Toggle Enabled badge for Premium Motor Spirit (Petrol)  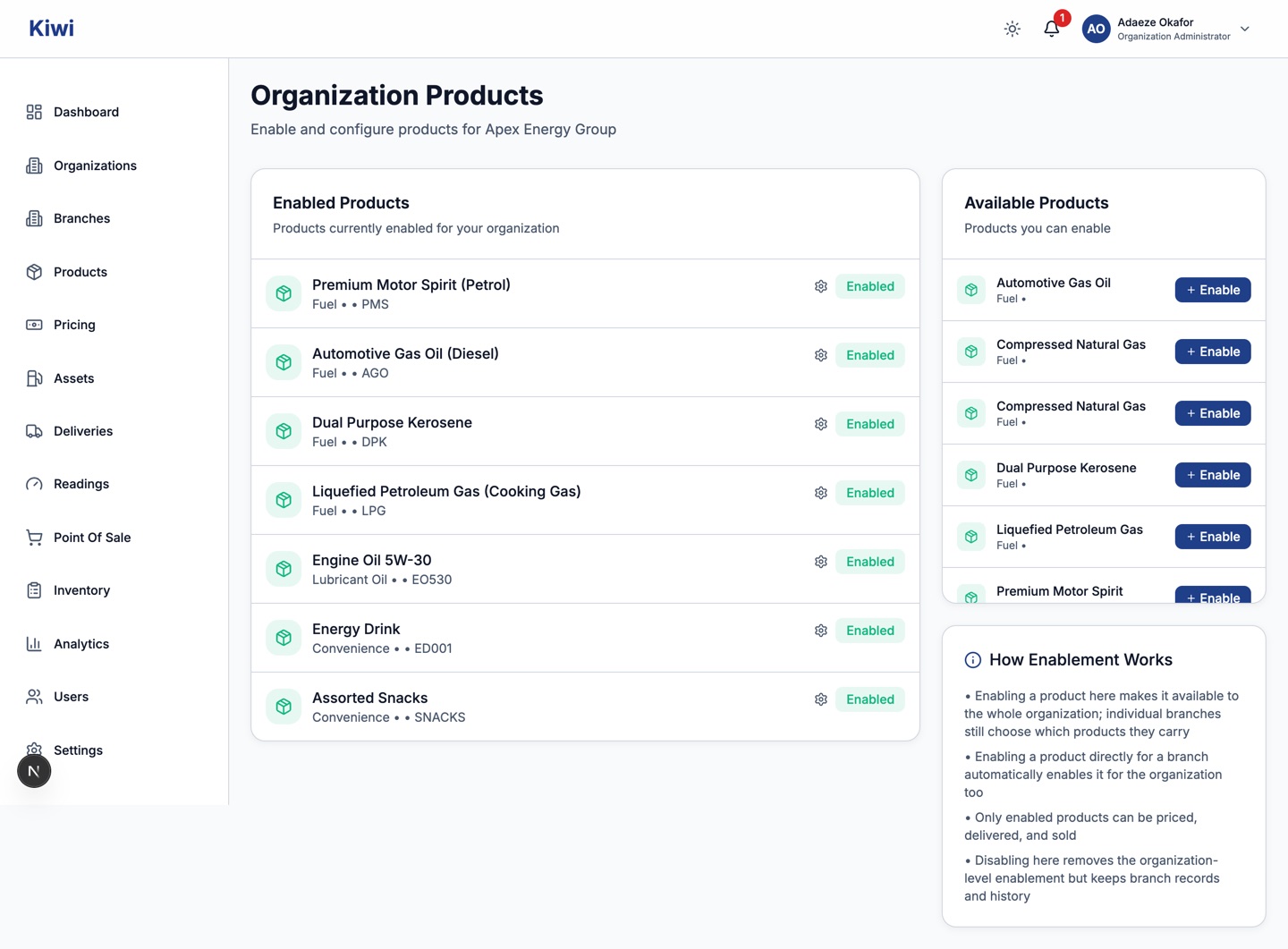tap(869, 286)
